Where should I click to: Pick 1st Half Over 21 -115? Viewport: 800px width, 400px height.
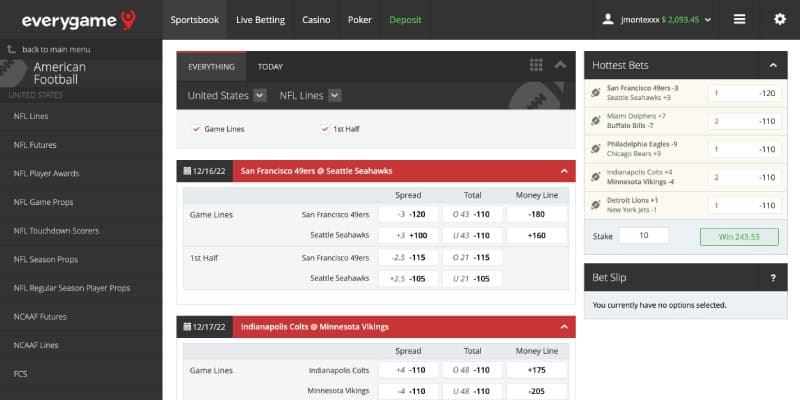click(472, 258)
